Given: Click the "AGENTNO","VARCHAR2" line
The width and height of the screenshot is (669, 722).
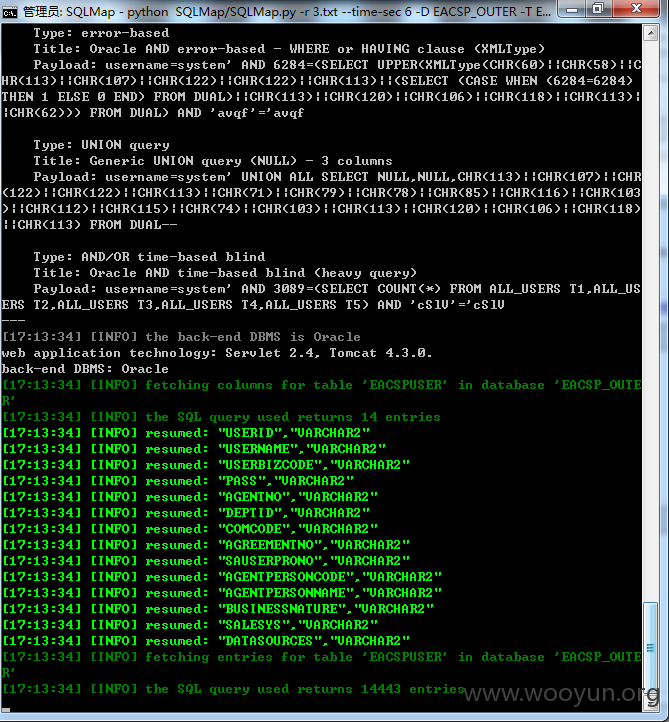Looking at the screenshot, I should coord(190,497).
